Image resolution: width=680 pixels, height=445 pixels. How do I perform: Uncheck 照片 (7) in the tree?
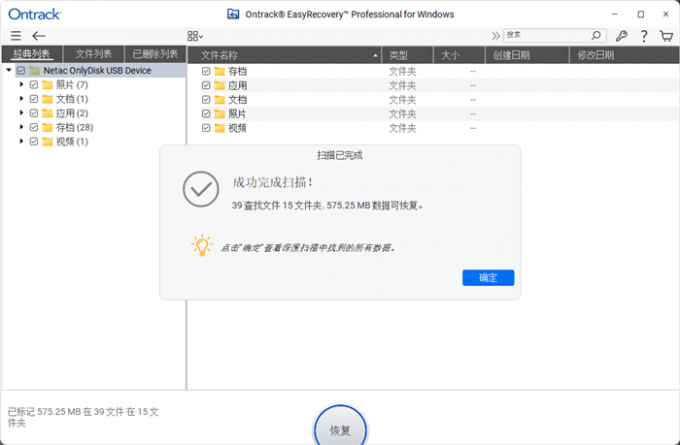click(x=34, y=85)
